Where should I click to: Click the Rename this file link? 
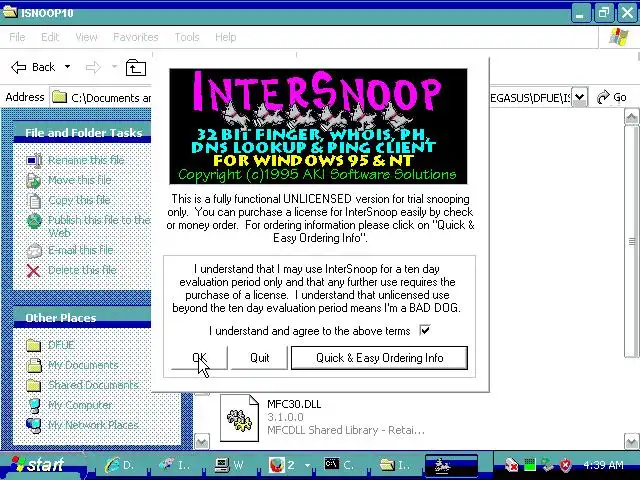pos(86,160)
